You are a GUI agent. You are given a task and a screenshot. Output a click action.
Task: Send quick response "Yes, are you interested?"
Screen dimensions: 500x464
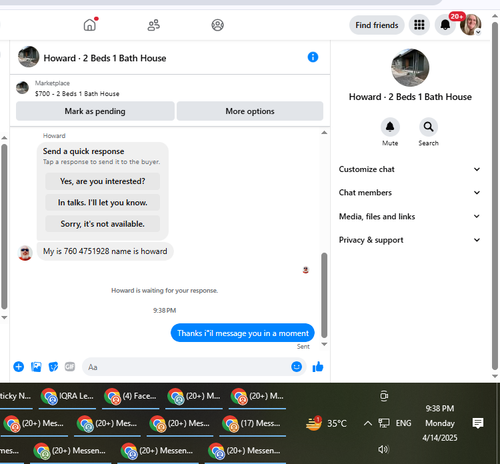click(102, 181)
